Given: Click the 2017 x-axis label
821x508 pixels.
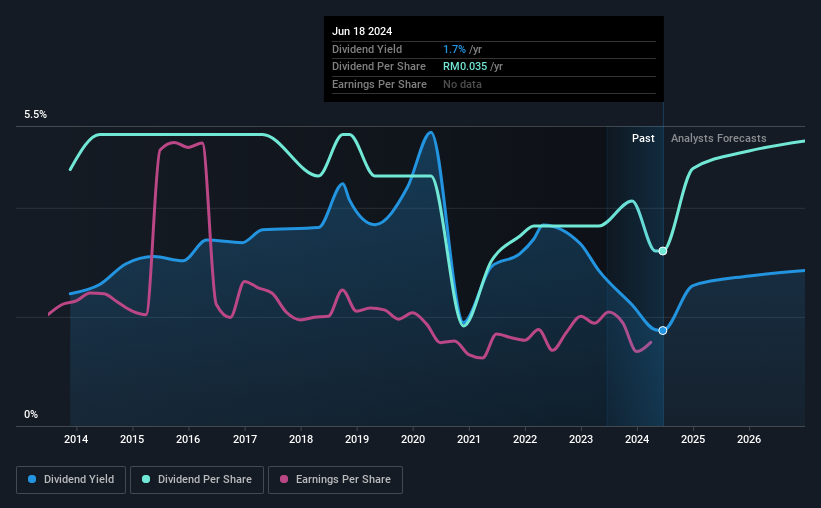Looking at the screenshot, I should 245,439.
